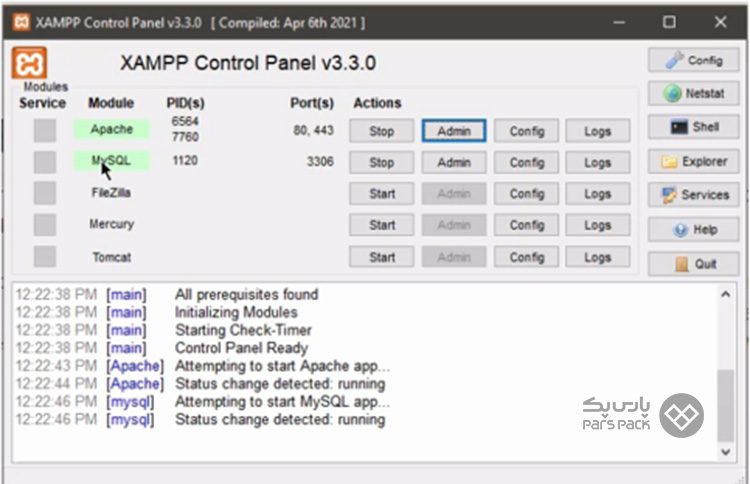Viewport: 750px width, 484px height.
Task: Click the Apache 'Status change detected: running' line
Action: click(280, 384)
